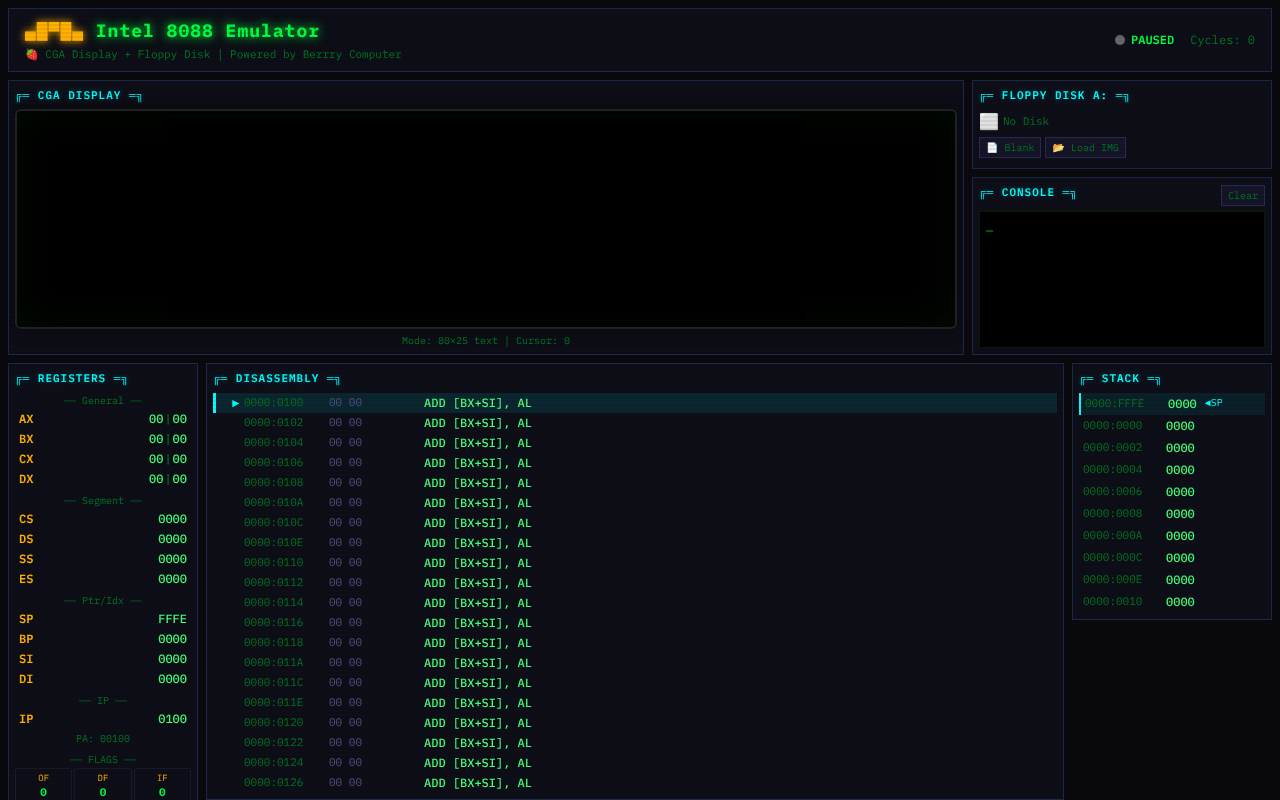The height and width of the screenshot is (800, 1280).
Task: Click the SI register value
Action: [x=172, y=659]
